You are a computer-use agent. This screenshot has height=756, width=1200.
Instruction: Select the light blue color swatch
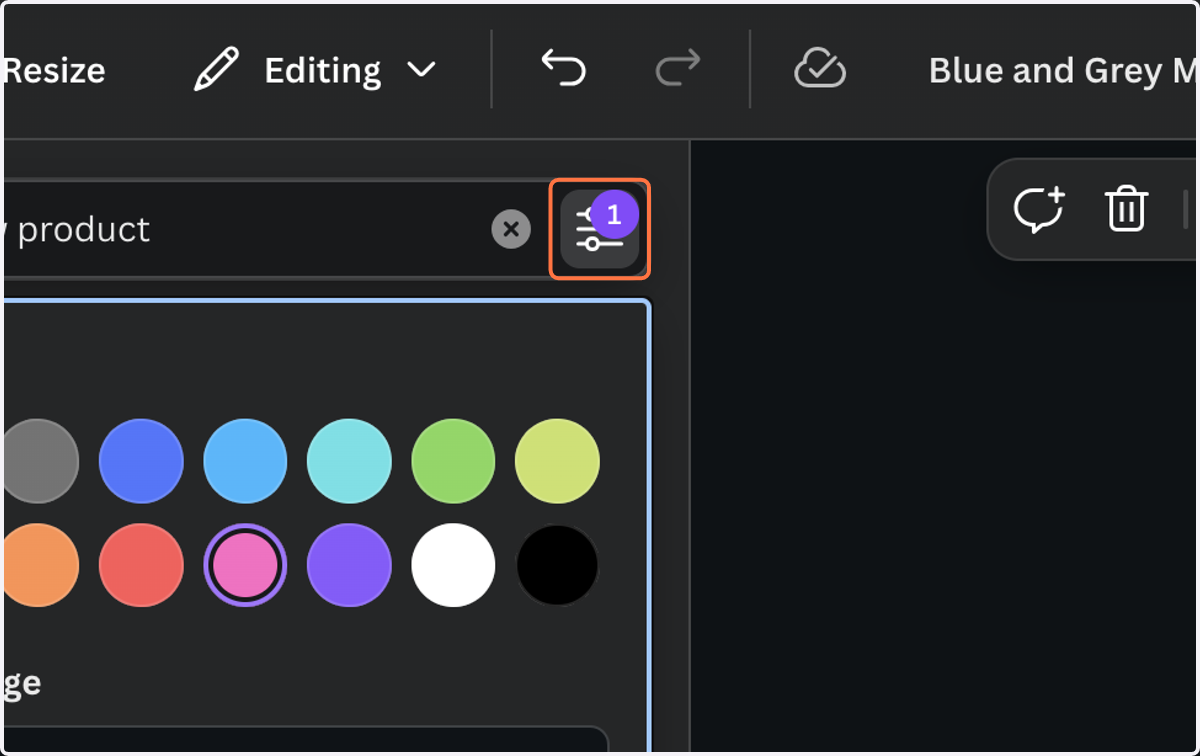point(245,461)
